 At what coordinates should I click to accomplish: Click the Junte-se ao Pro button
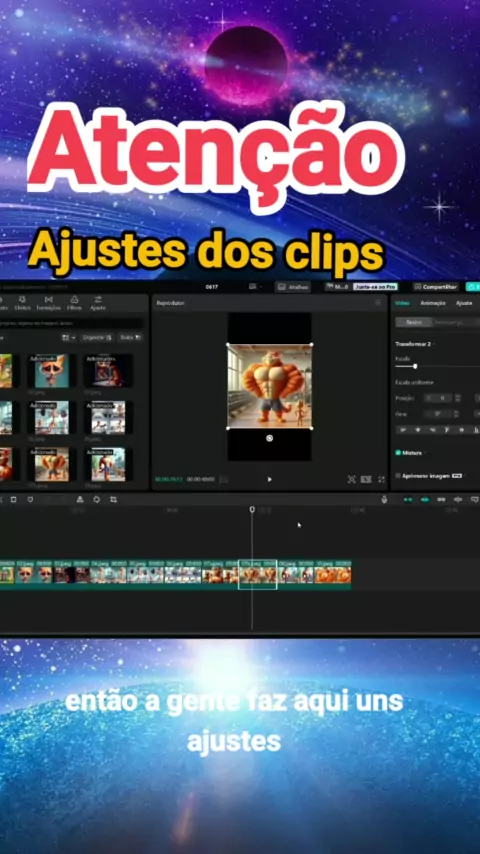point(375,287)
